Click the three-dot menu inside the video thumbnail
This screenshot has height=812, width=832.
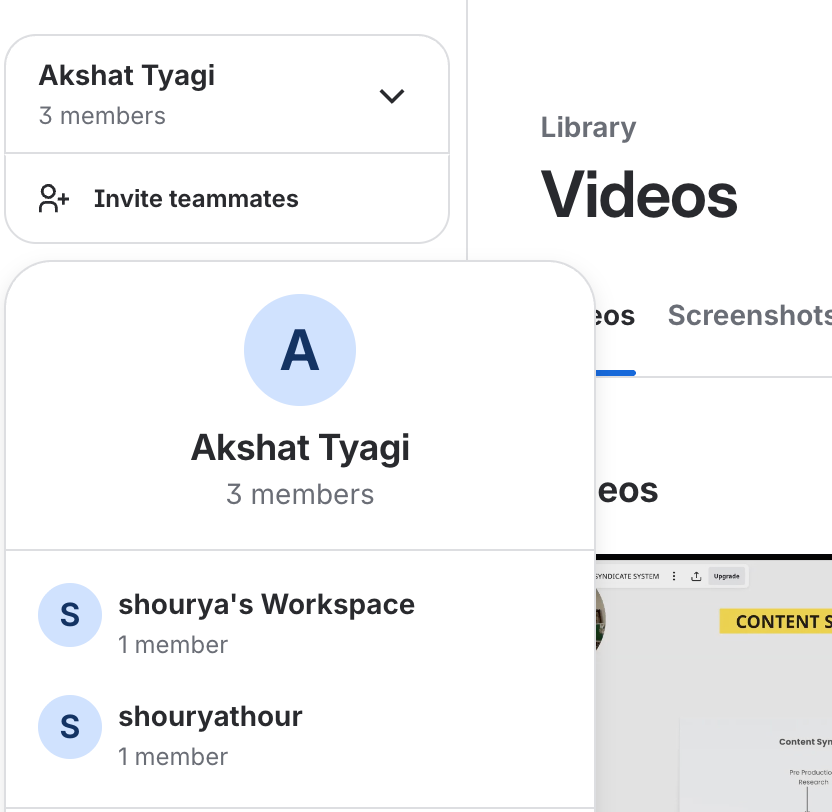click(x=674, y=576)
